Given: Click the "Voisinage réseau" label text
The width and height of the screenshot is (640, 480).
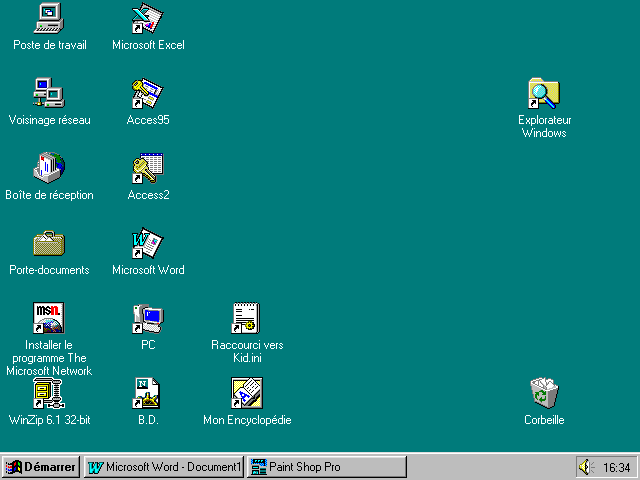Looking at the screenshot, I should point(49,120).
